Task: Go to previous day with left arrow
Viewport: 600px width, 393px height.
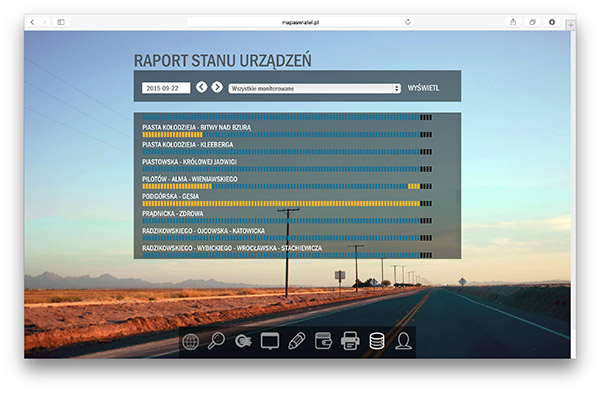Action: click(x=202, y=87)
